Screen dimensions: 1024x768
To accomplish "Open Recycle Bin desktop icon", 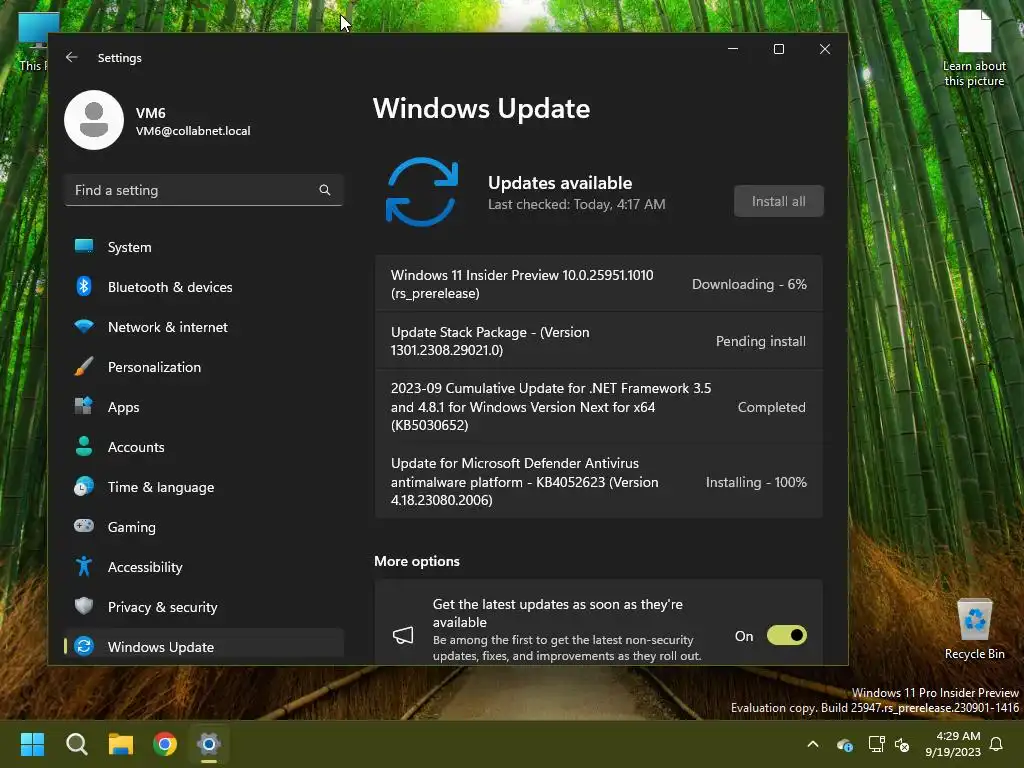I will 974,629.
